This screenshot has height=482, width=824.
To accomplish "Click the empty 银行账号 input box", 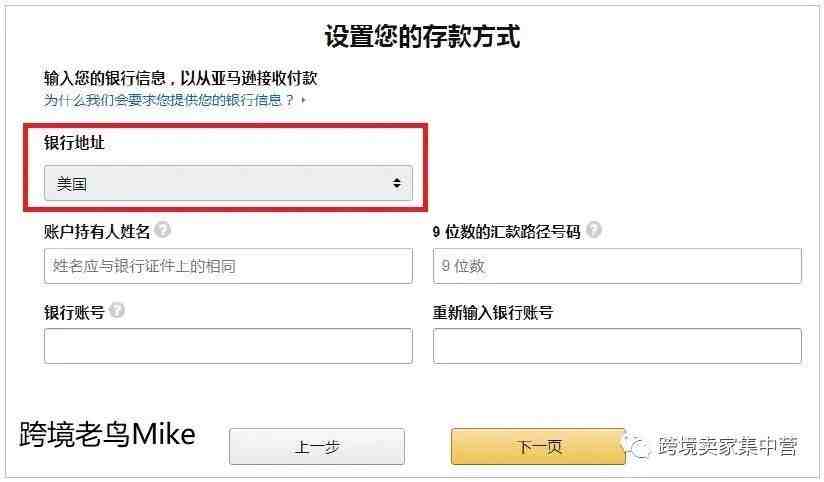I will coord(228,346).
